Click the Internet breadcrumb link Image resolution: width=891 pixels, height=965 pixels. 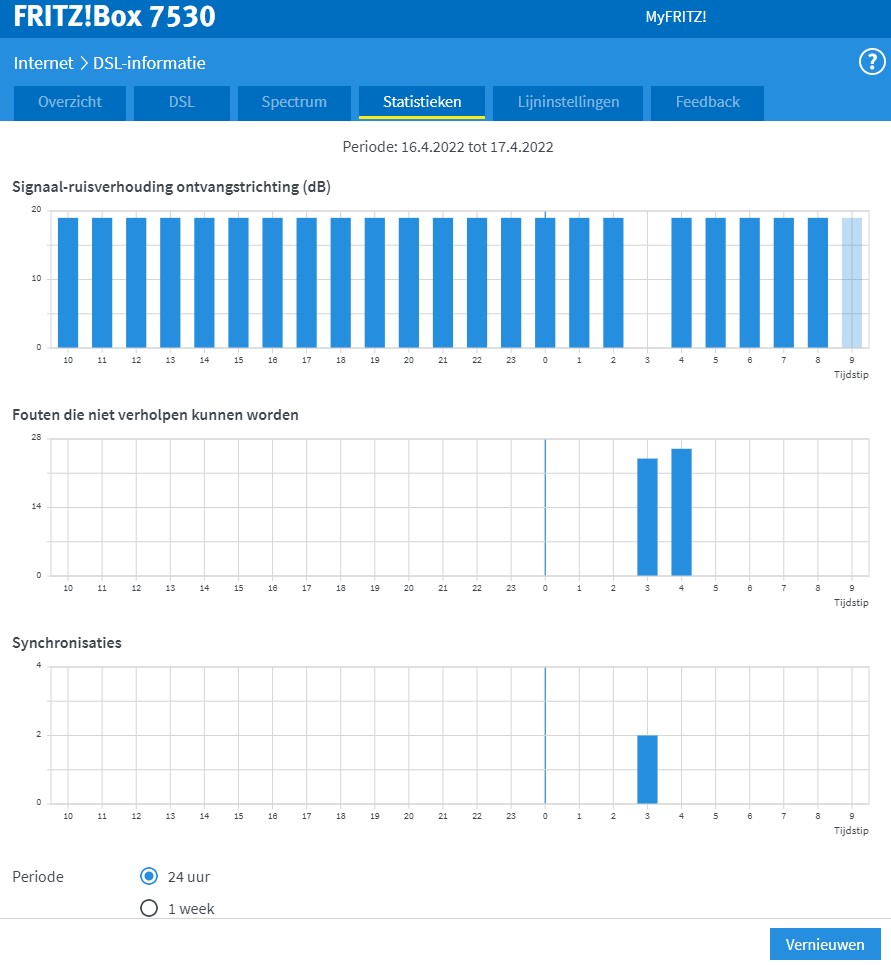coord(43,63)
